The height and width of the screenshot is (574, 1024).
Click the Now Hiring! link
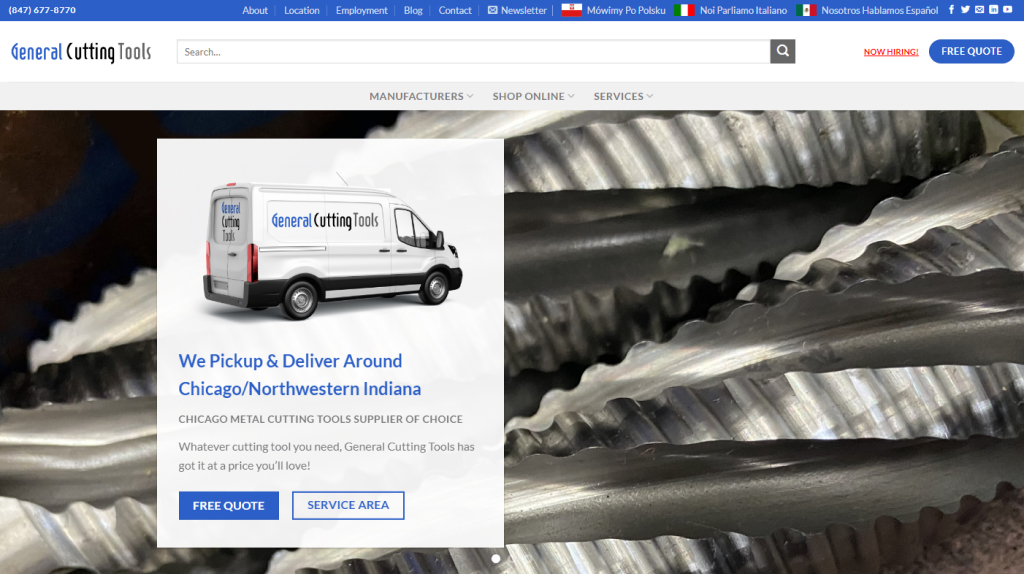pos(891,52)
